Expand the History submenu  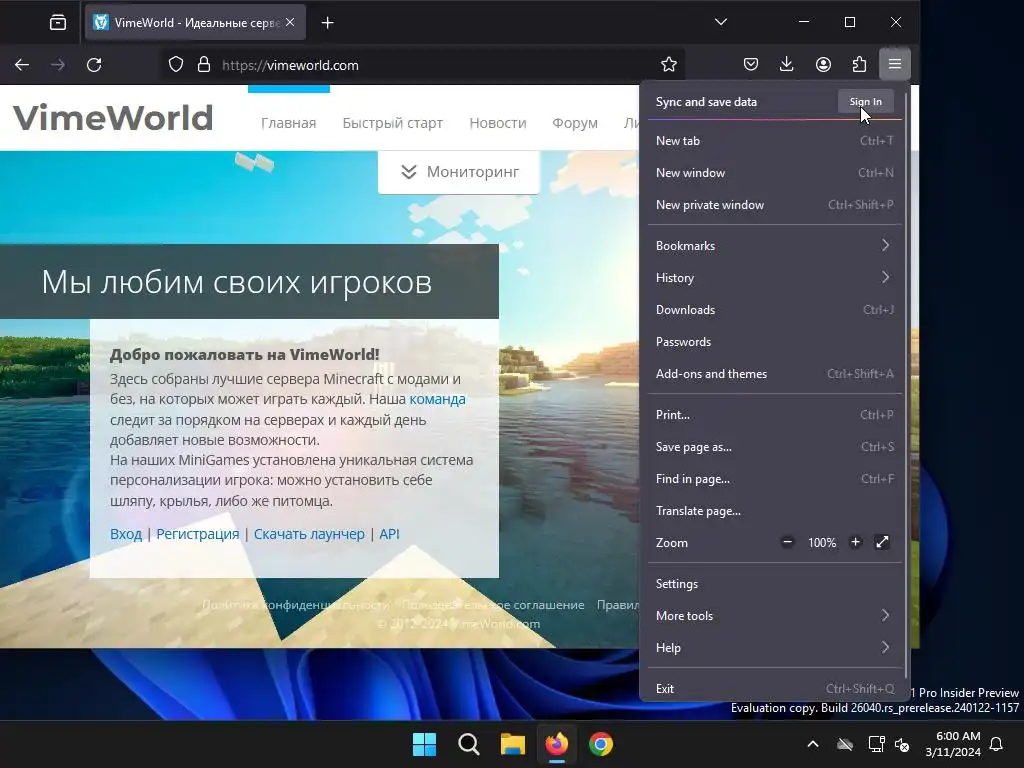[x=775, y=278]
